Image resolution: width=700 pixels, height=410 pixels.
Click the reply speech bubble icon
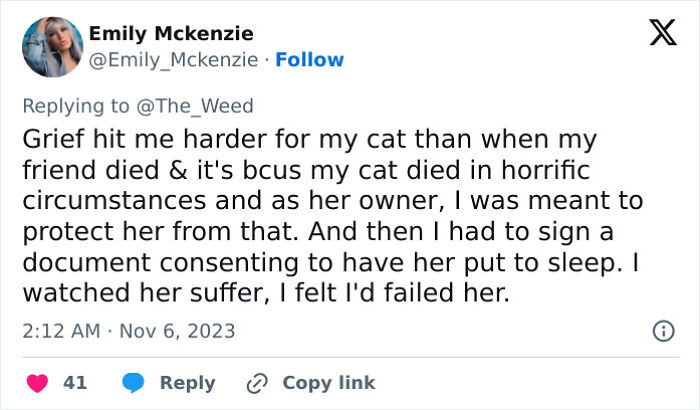tap(134, 383)
